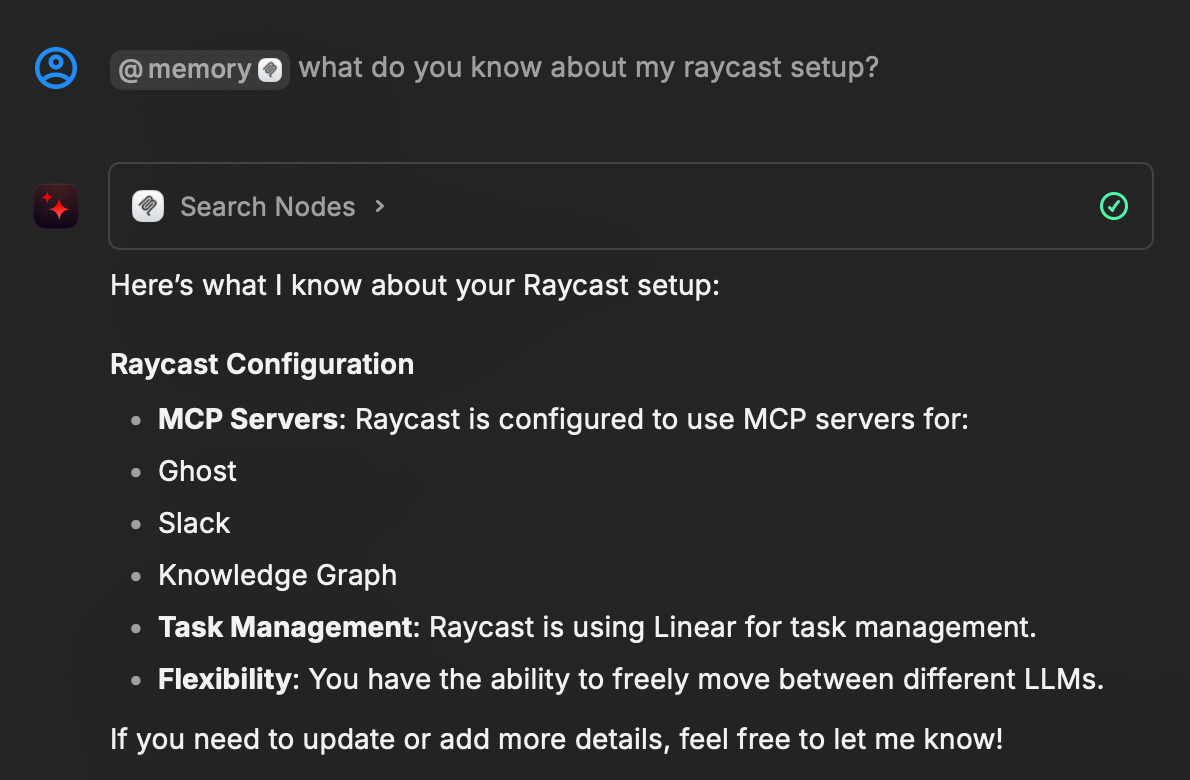Click the memory icon in the @memory tag
The height and width of the screenshot is (780, 1190).
[270, 70]
